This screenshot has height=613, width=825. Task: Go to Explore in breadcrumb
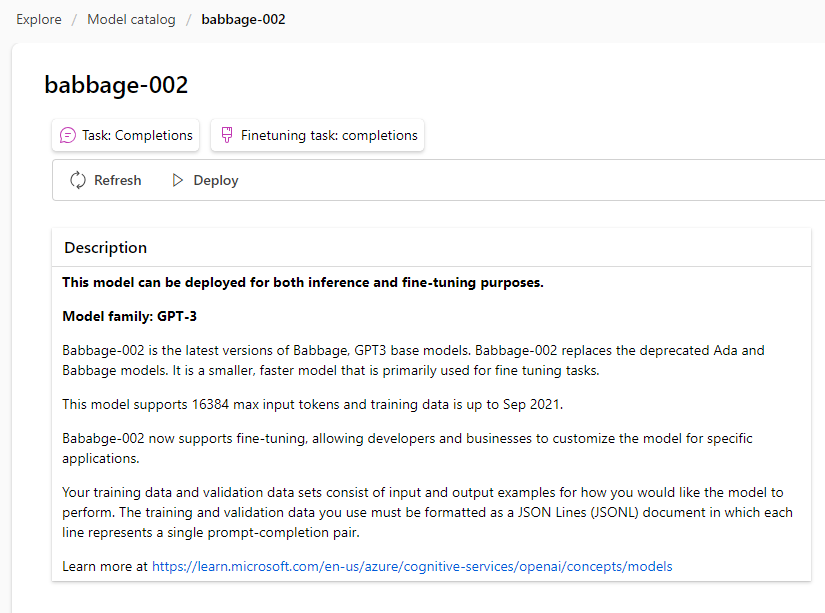(39, 19)
